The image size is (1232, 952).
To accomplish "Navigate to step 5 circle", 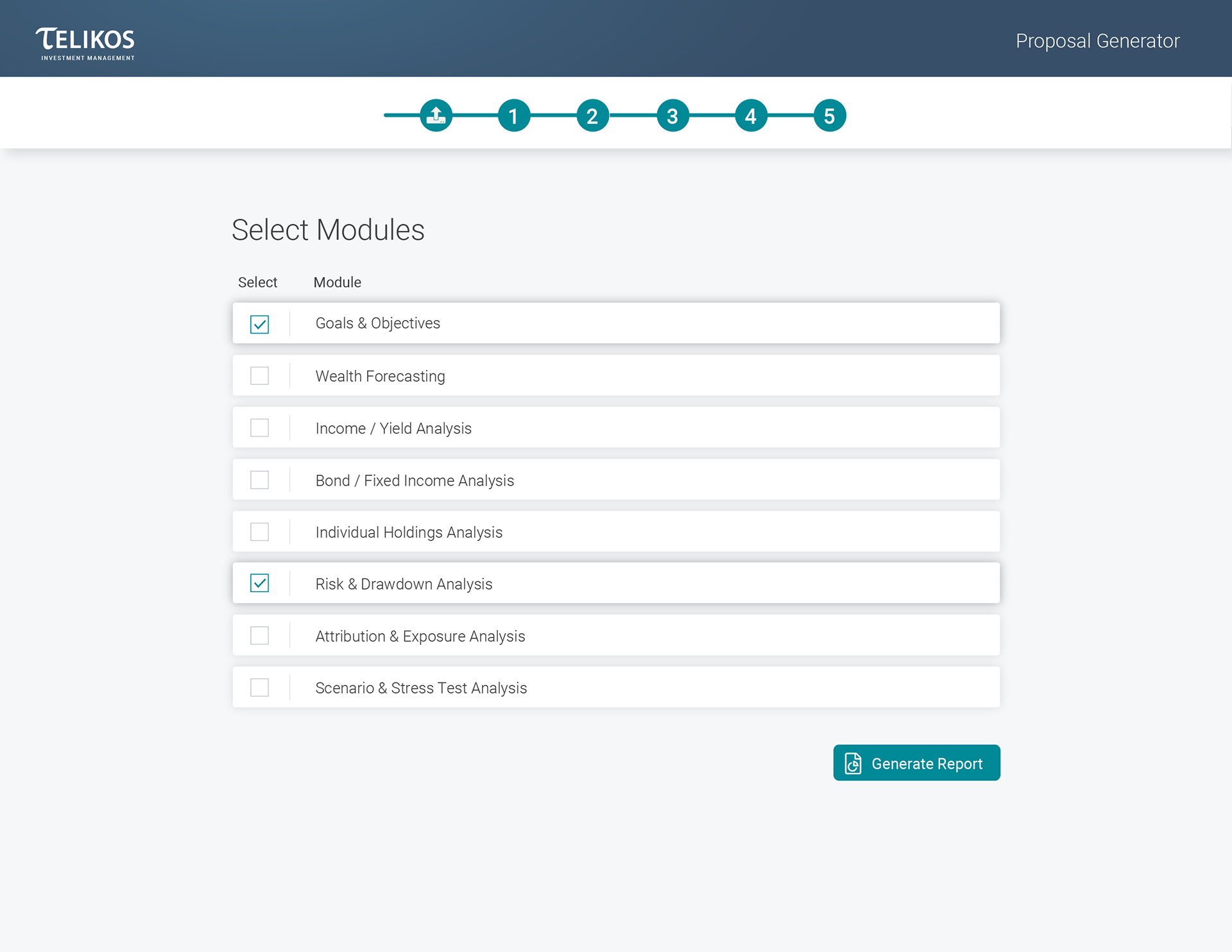I will (830, 115).
